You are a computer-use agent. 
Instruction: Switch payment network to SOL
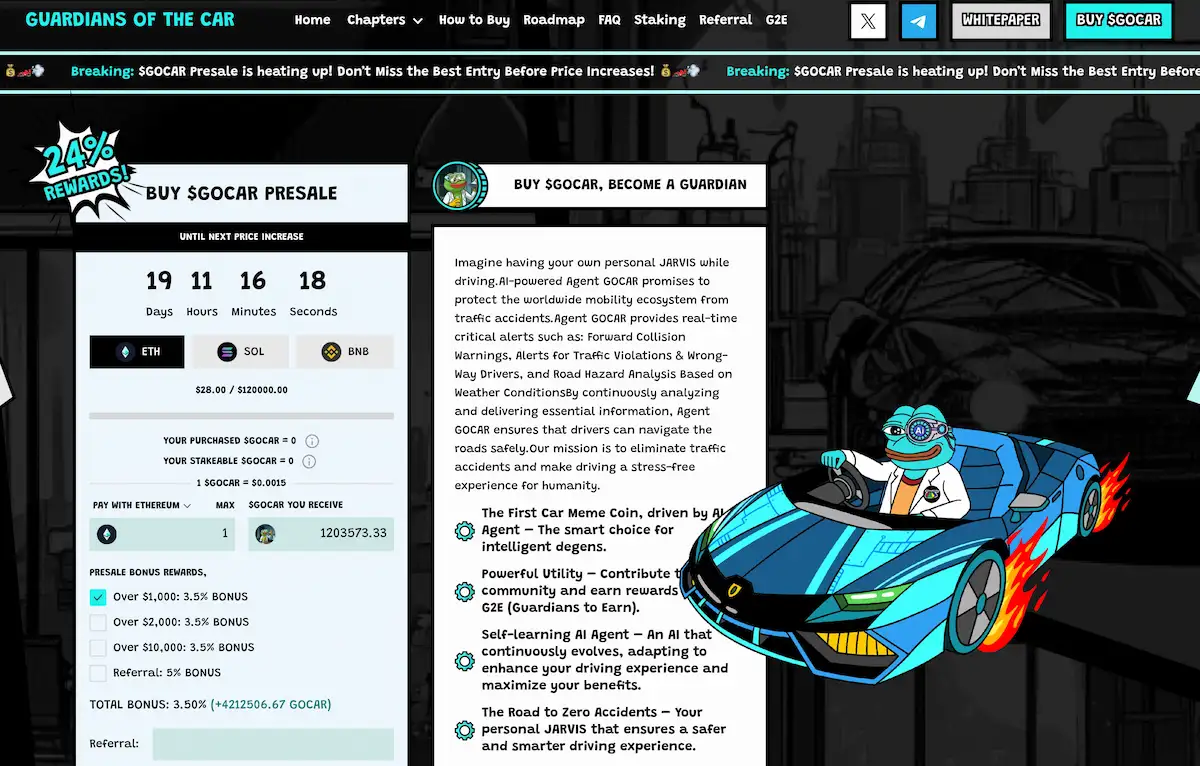(x=241, y=352)
